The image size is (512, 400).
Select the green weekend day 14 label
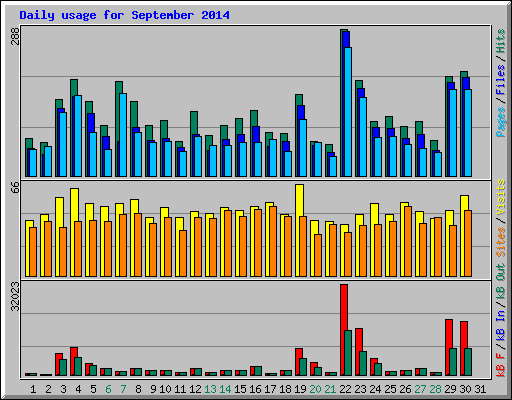point(225,389)
